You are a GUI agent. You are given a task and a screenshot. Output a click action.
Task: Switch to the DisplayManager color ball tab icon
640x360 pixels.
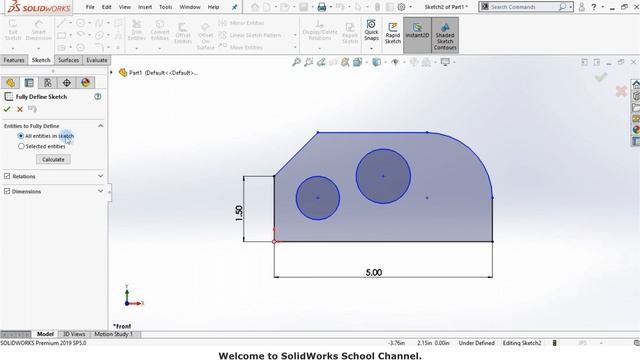coord(85,82)
